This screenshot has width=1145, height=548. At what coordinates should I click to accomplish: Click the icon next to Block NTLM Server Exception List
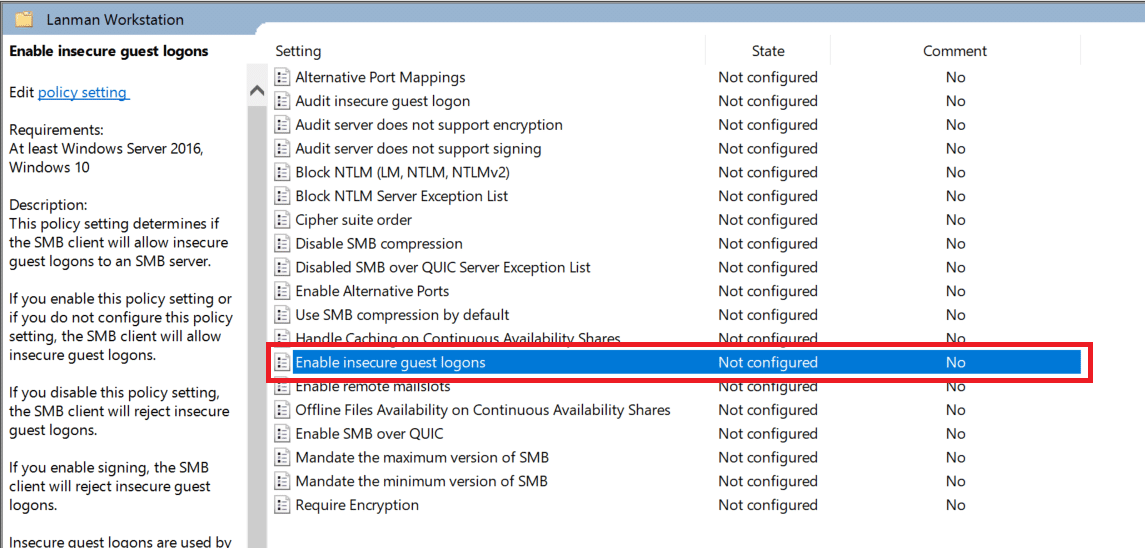[282, 196]
